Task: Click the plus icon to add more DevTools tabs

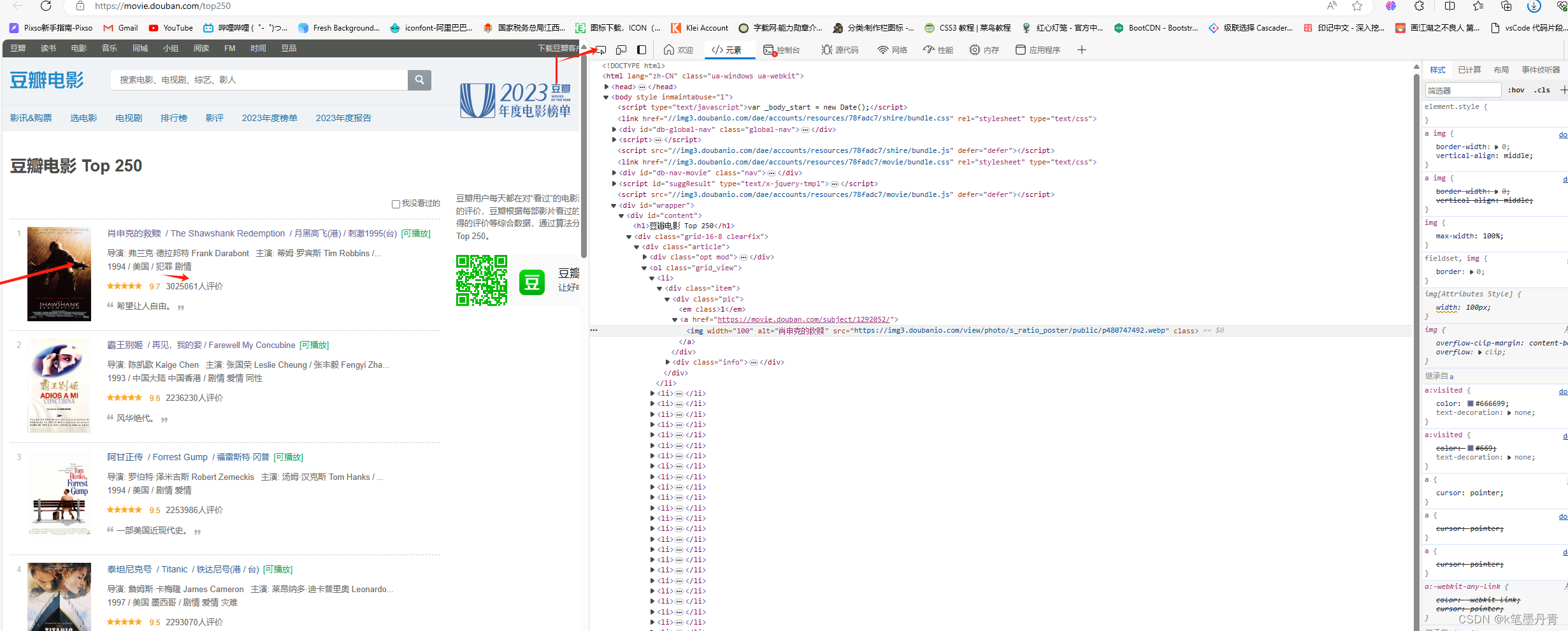Action: [1082, 50]
